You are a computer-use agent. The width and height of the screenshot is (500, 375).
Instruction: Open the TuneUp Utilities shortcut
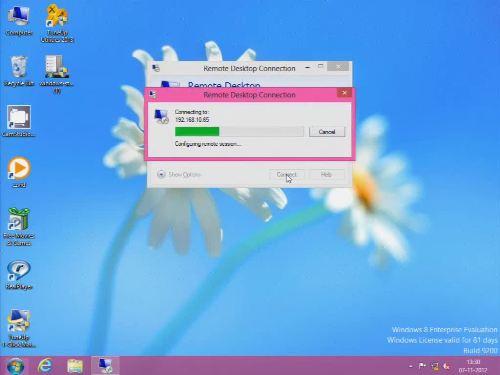57,23
